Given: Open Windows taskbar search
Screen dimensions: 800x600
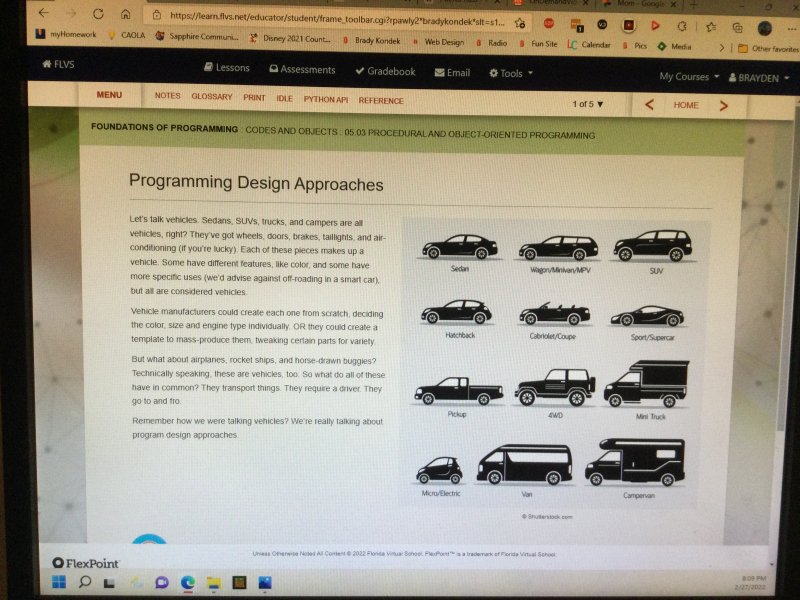Looking at the screenshot, I should 85,582.
